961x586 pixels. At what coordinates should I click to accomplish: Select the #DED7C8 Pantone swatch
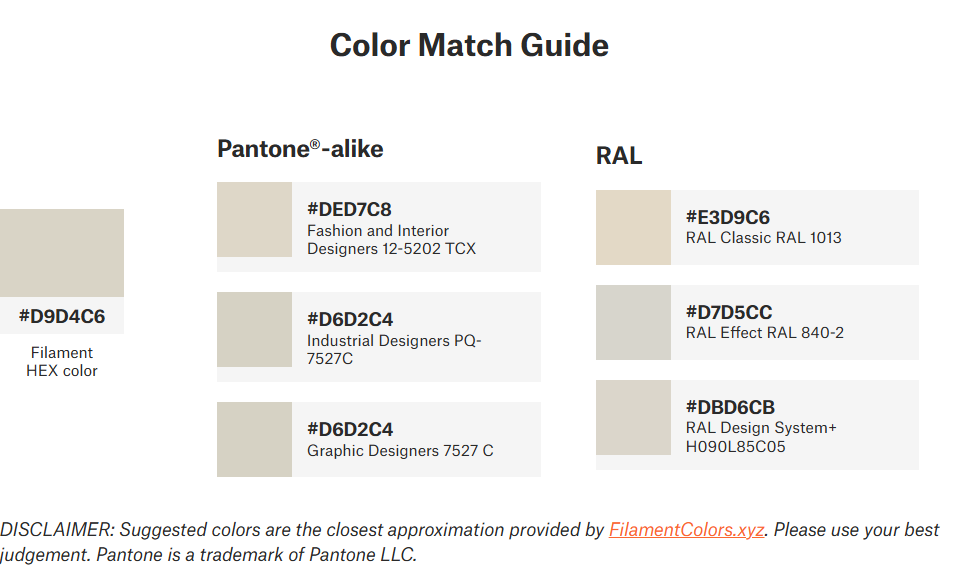click(254, 219)
